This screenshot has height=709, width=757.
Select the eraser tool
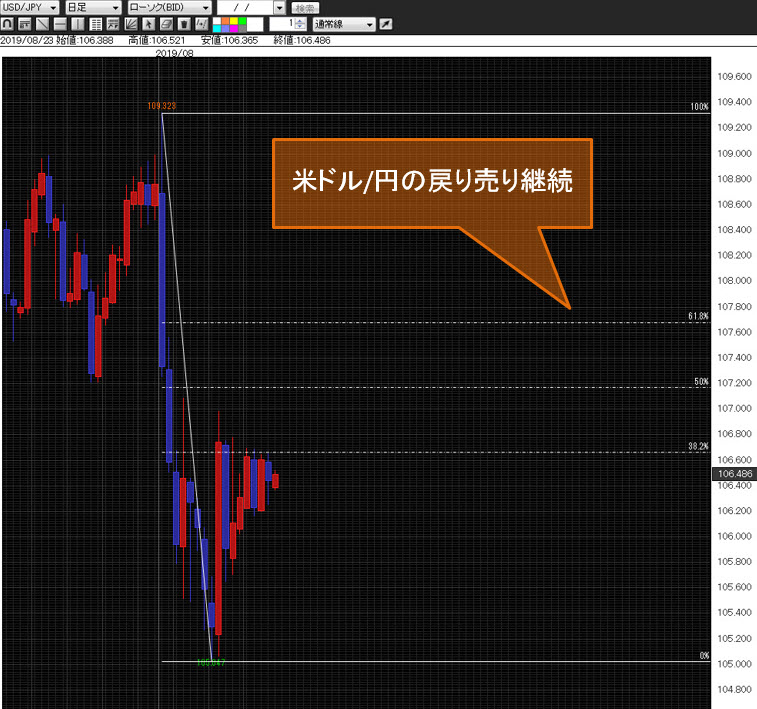(x=167, y=24)
